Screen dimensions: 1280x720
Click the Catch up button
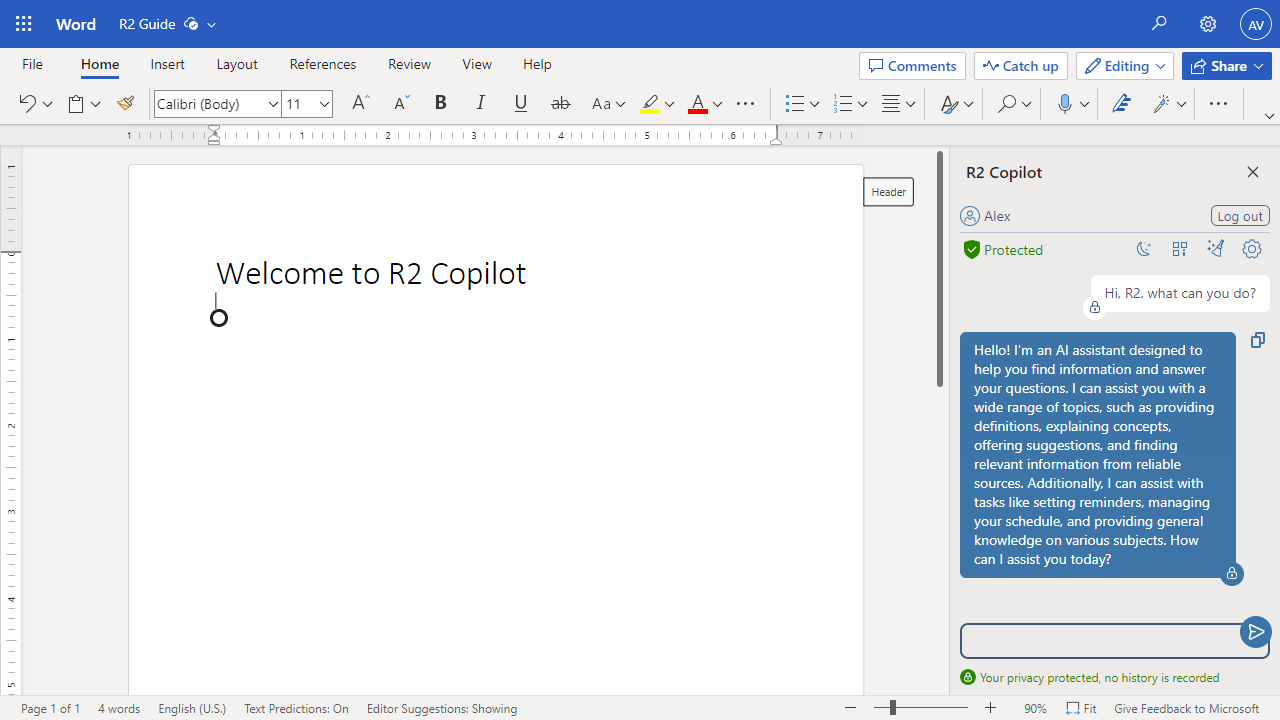point(1021,66)
